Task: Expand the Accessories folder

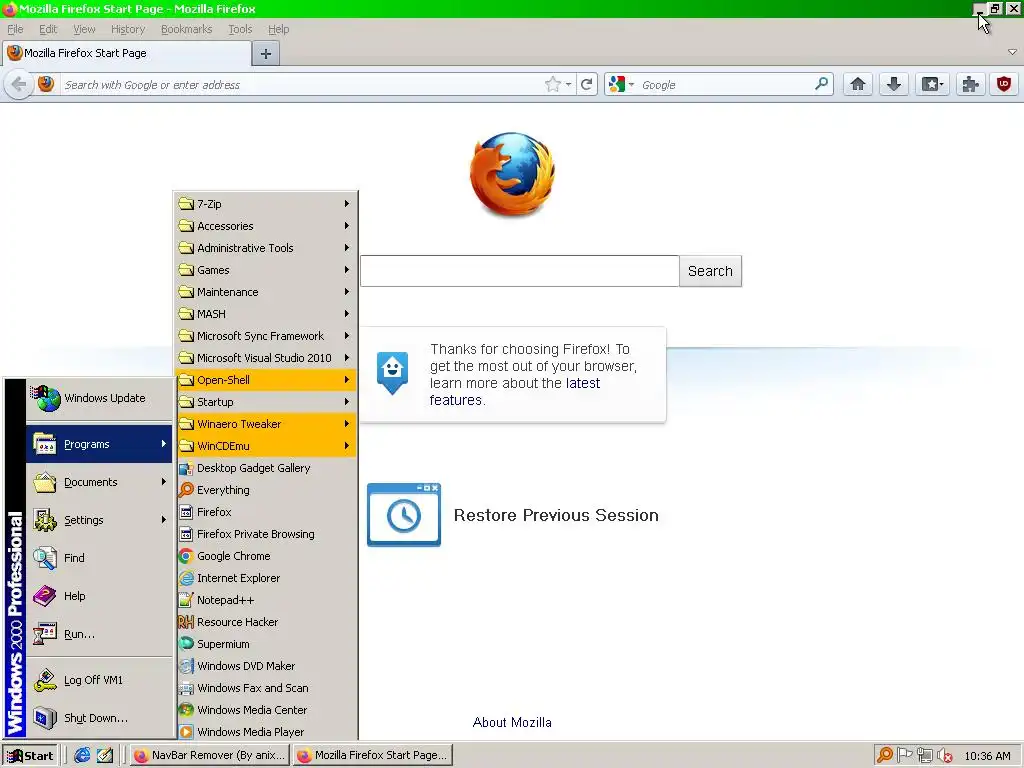Action: [266, 226]
